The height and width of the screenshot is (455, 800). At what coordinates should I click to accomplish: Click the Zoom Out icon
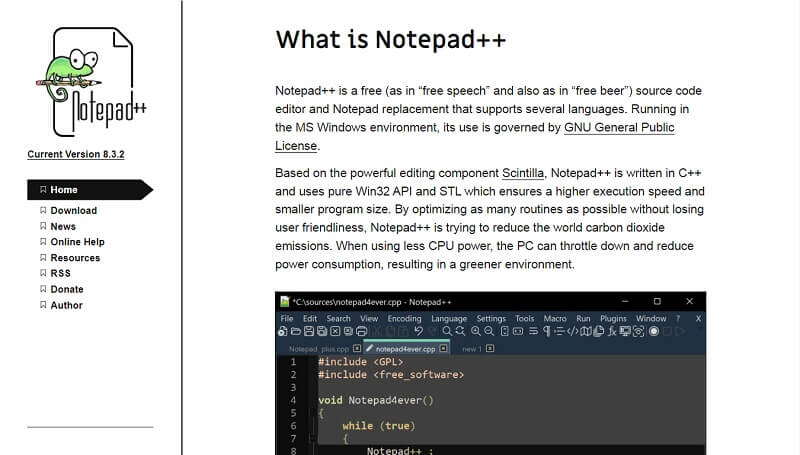click(x=489, y=332)
